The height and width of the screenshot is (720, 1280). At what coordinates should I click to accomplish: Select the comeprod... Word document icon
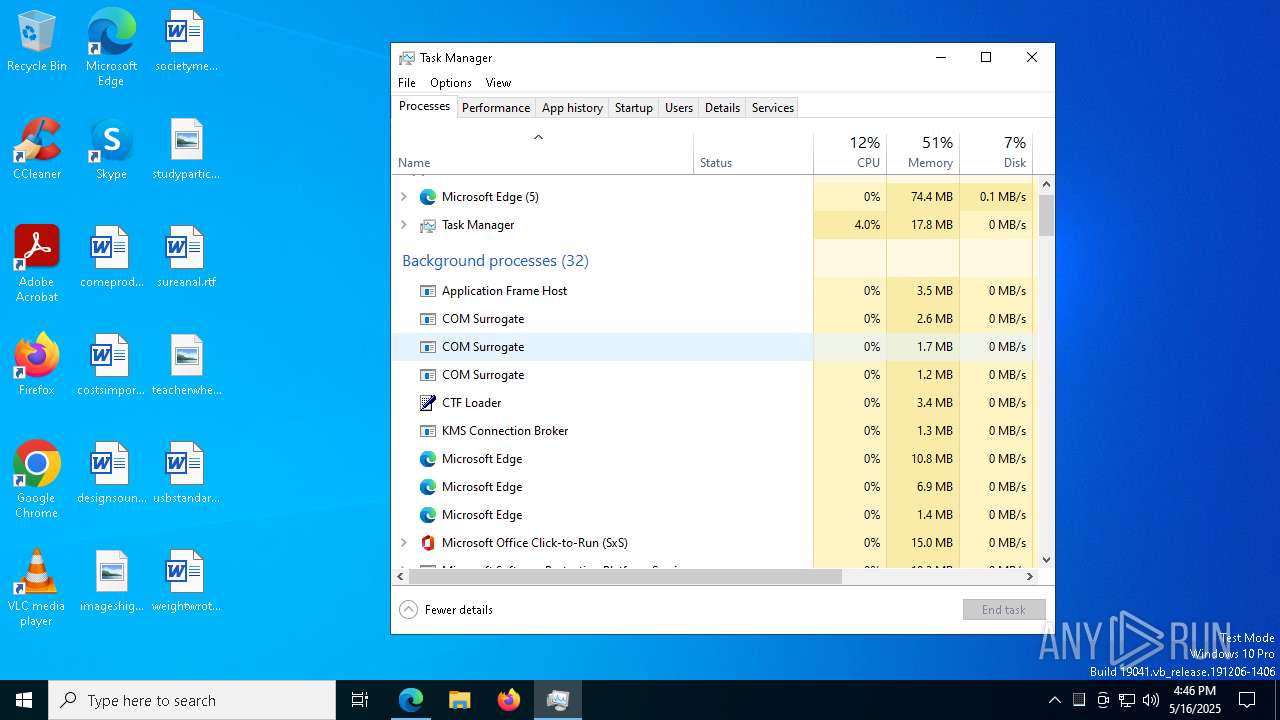click(x=111, y=258)
